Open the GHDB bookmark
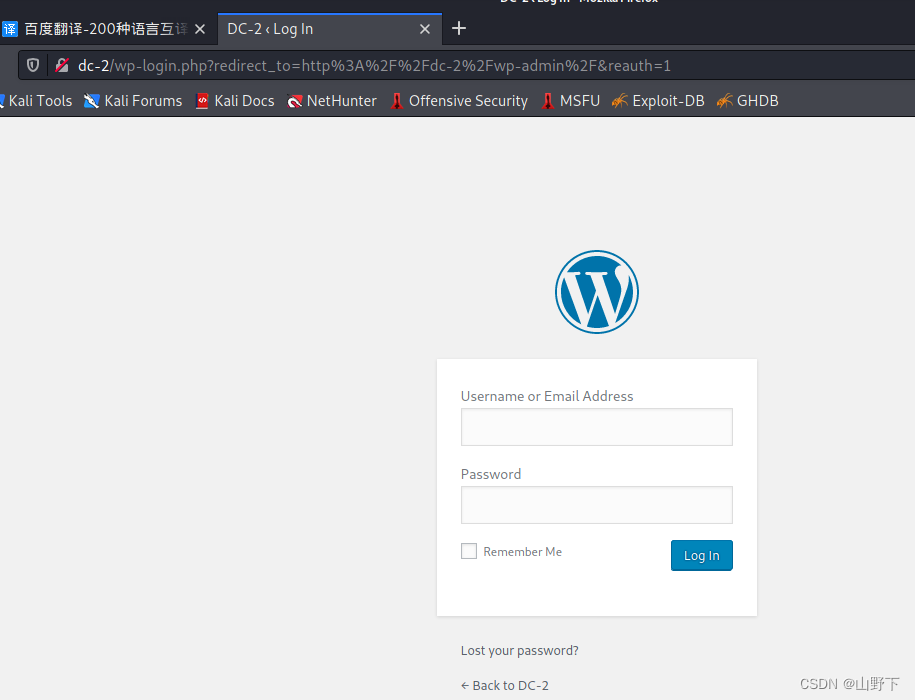Screen dimensions: 915x700 point(748,101)
